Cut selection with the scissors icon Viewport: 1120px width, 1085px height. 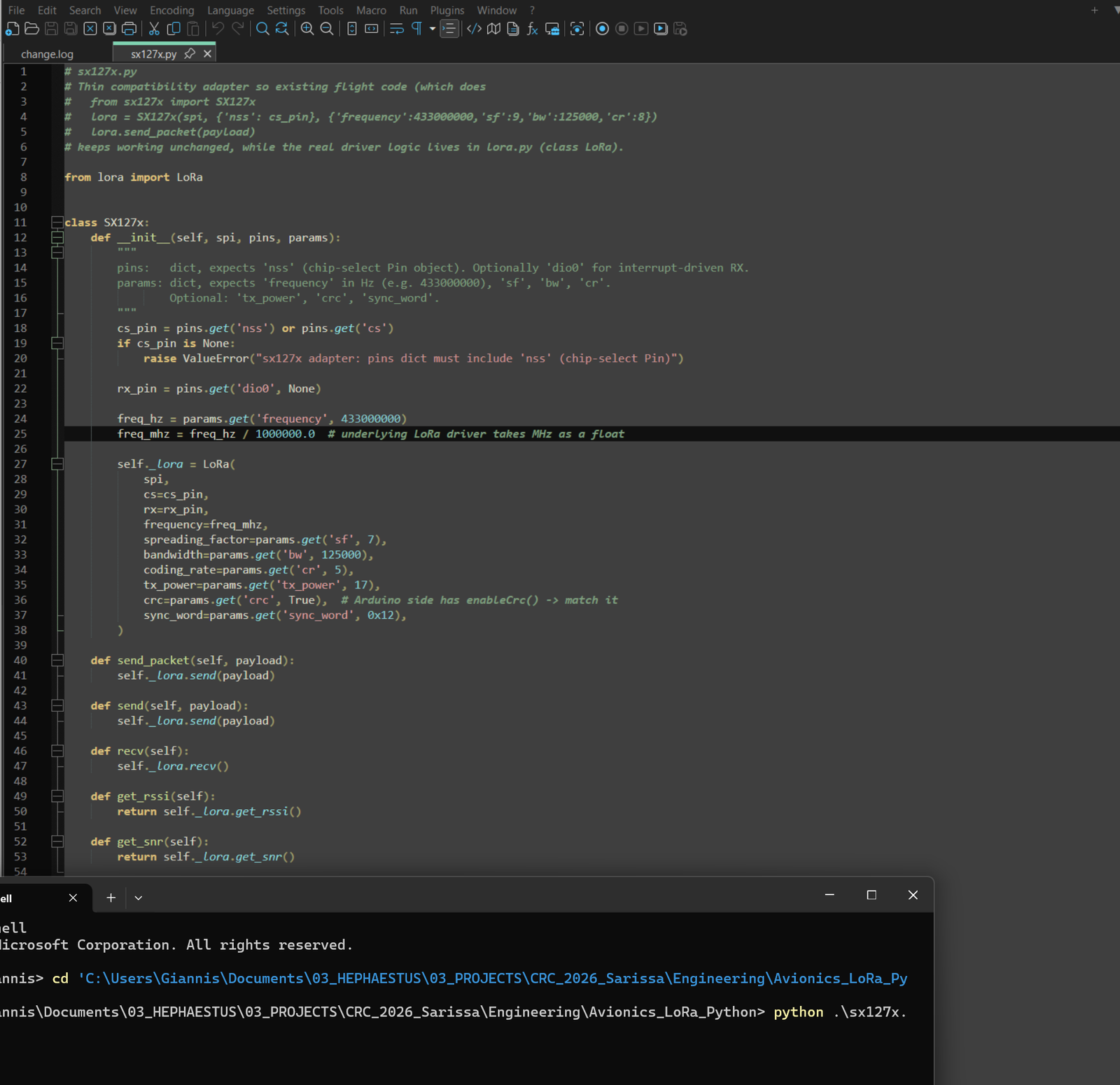pyautogui.click(x=154, y=29)
